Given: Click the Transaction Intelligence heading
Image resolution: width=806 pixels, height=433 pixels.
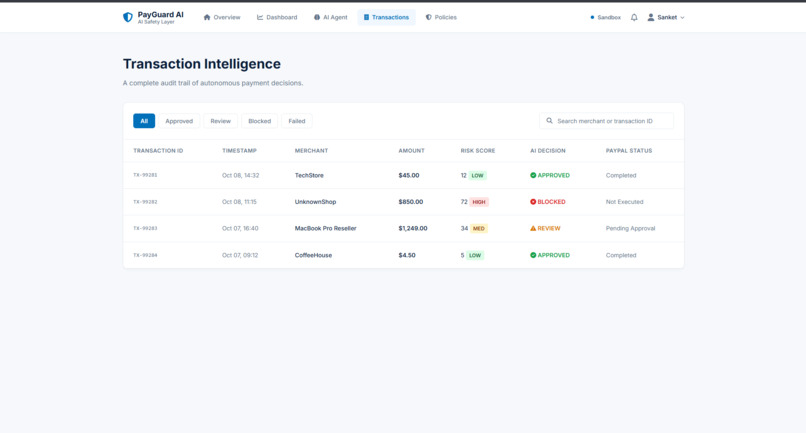Looking at the screenshot, I should [202, 64].
